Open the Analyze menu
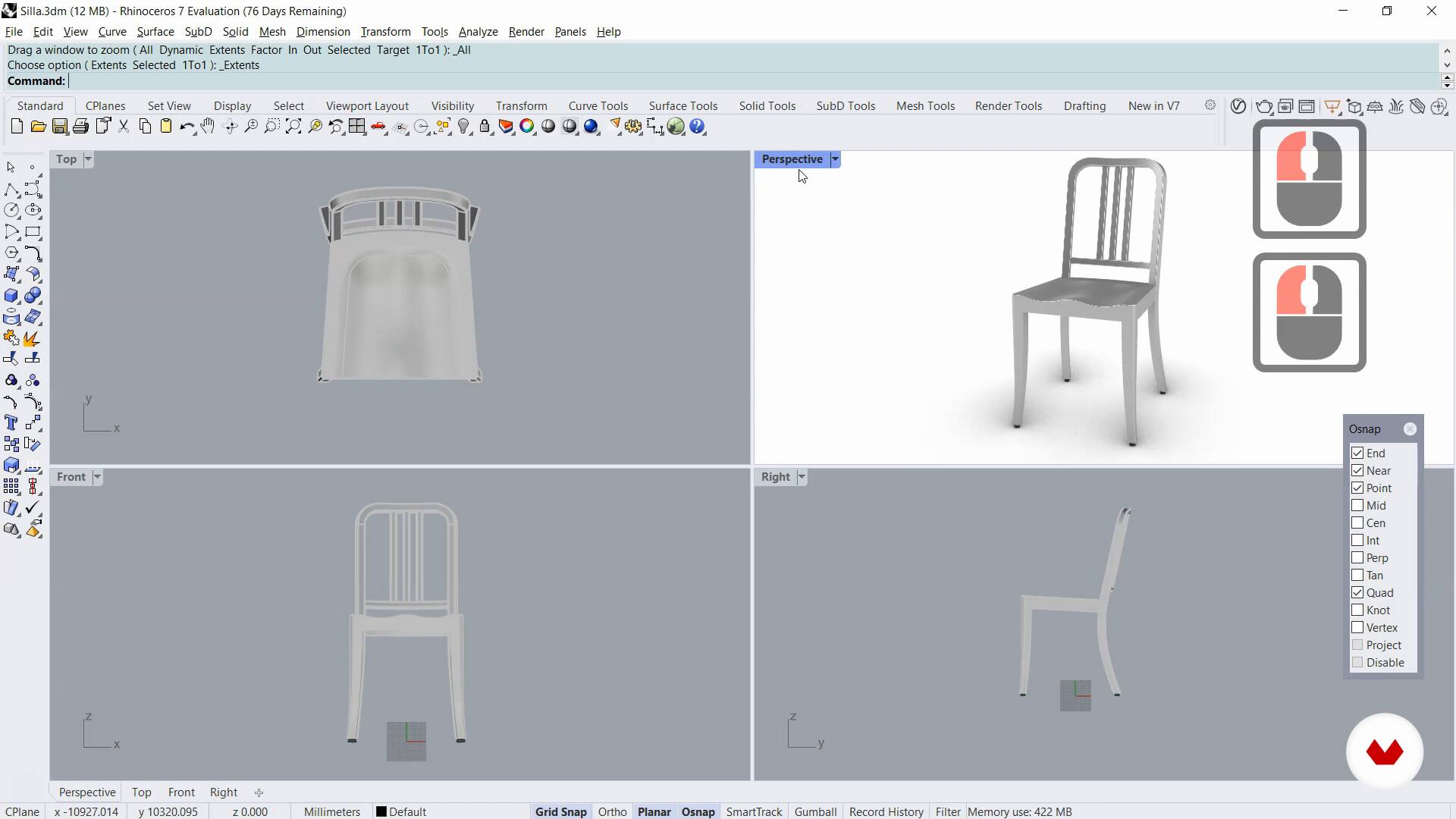This screenshot has height=819, width=1456. (479, 32)
